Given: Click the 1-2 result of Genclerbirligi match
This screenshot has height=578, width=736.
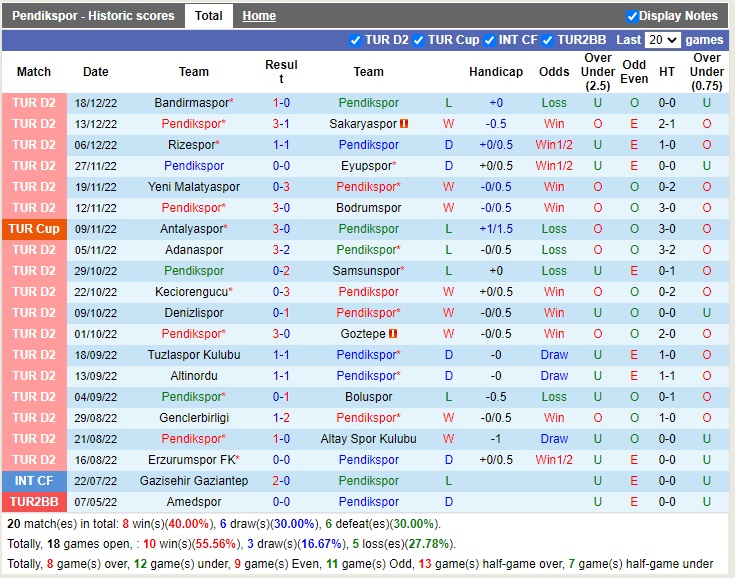Looking at the screenshot, I should click(x=281, y=418).
